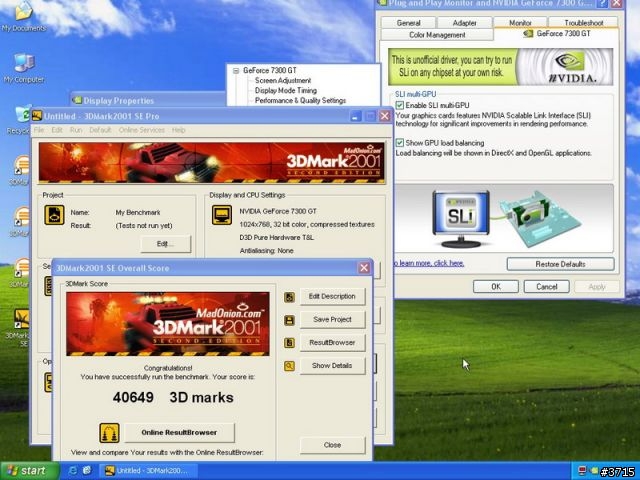Open My Documents desktop icon
Image resolution: width=640 pixels, height=480 pixels.
(24, 16)
